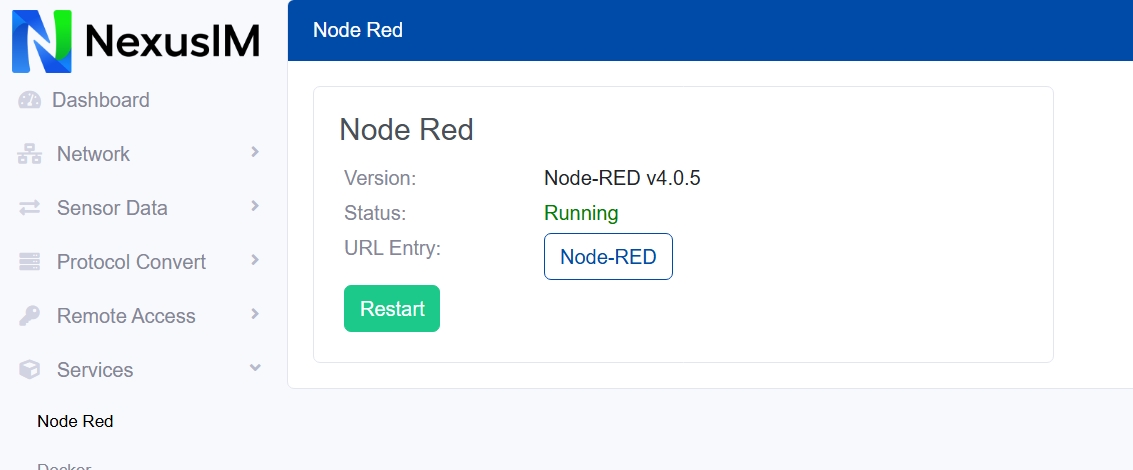Collapse the Services chevron

(x=254, y=368)
